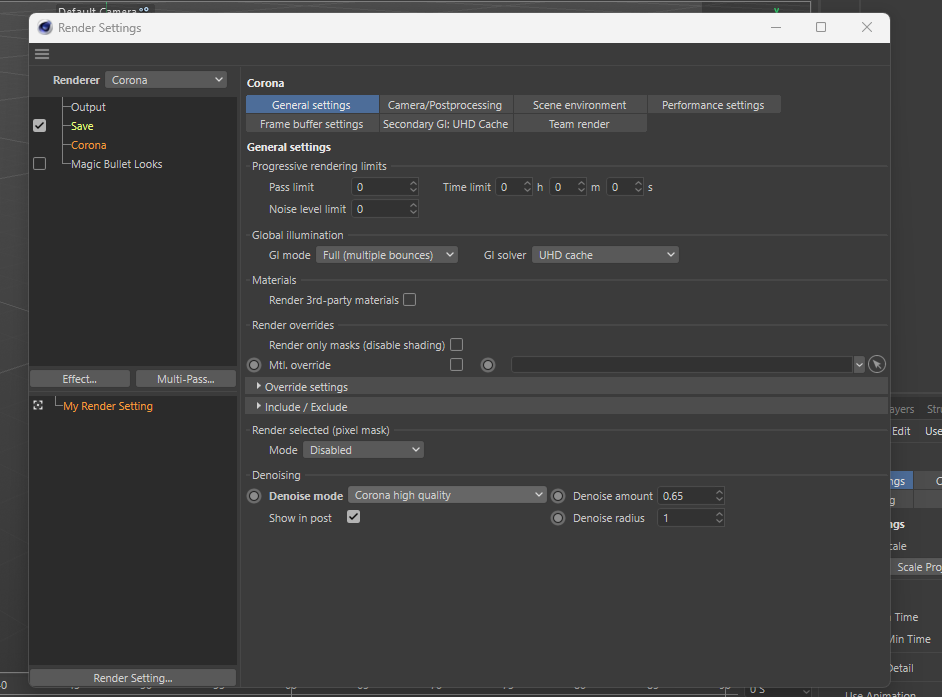Viewport: 942px width, 697px height.
Task: Toggle Render only masks checkbox
Action: [457, 344]
